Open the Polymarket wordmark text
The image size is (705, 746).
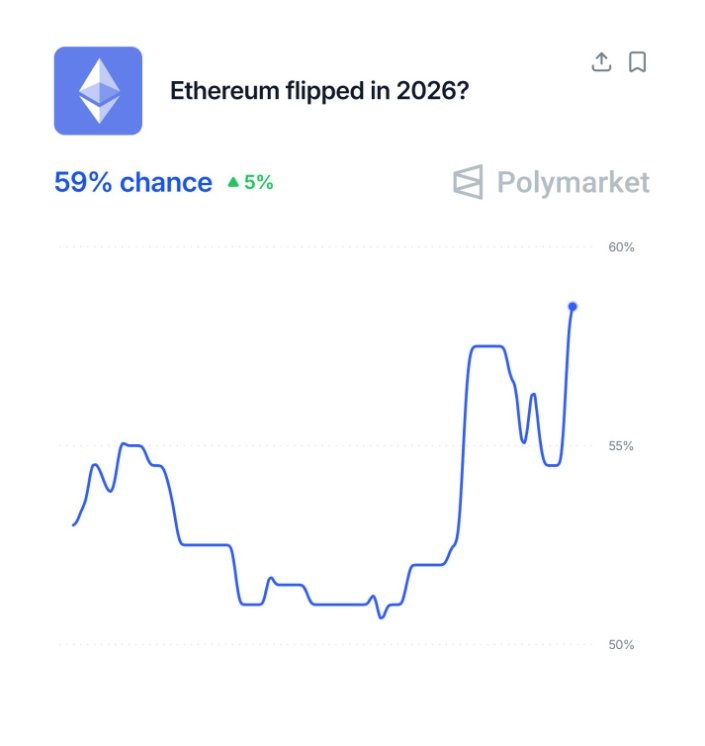pos(573,183)
